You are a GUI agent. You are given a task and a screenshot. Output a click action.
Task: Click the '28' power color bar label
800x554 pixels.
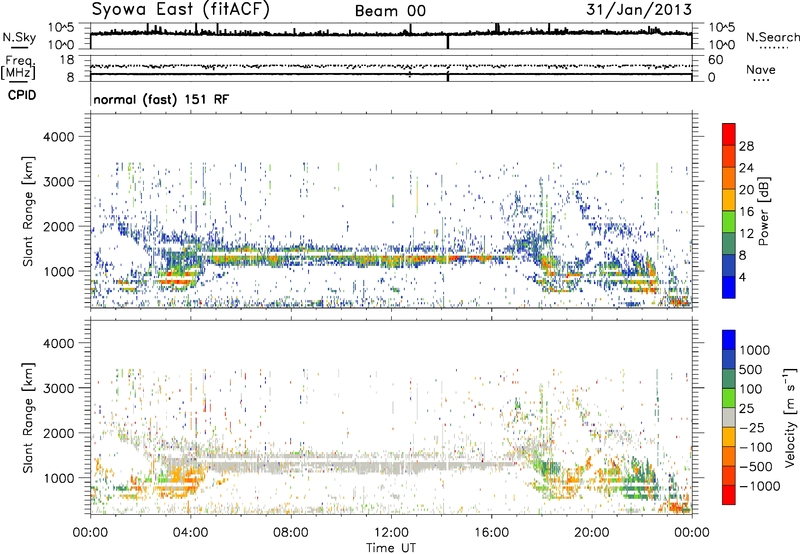point(746,146)
